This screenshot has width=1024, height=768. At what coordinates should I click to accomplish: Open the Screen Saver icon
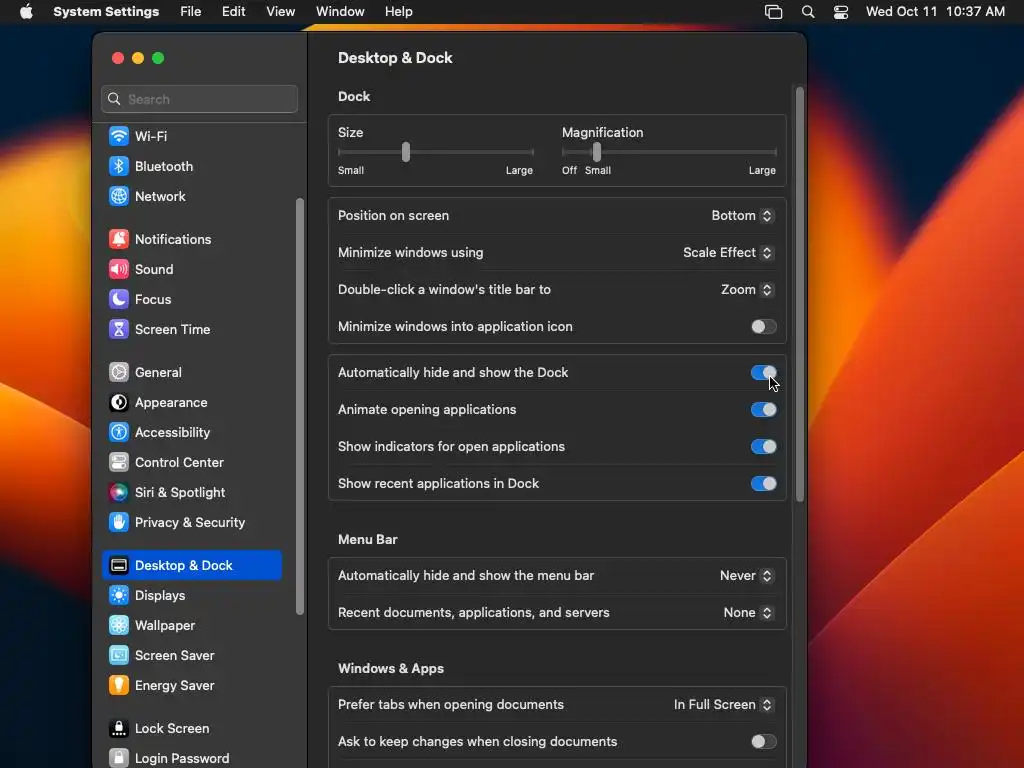tap(118, 656)
